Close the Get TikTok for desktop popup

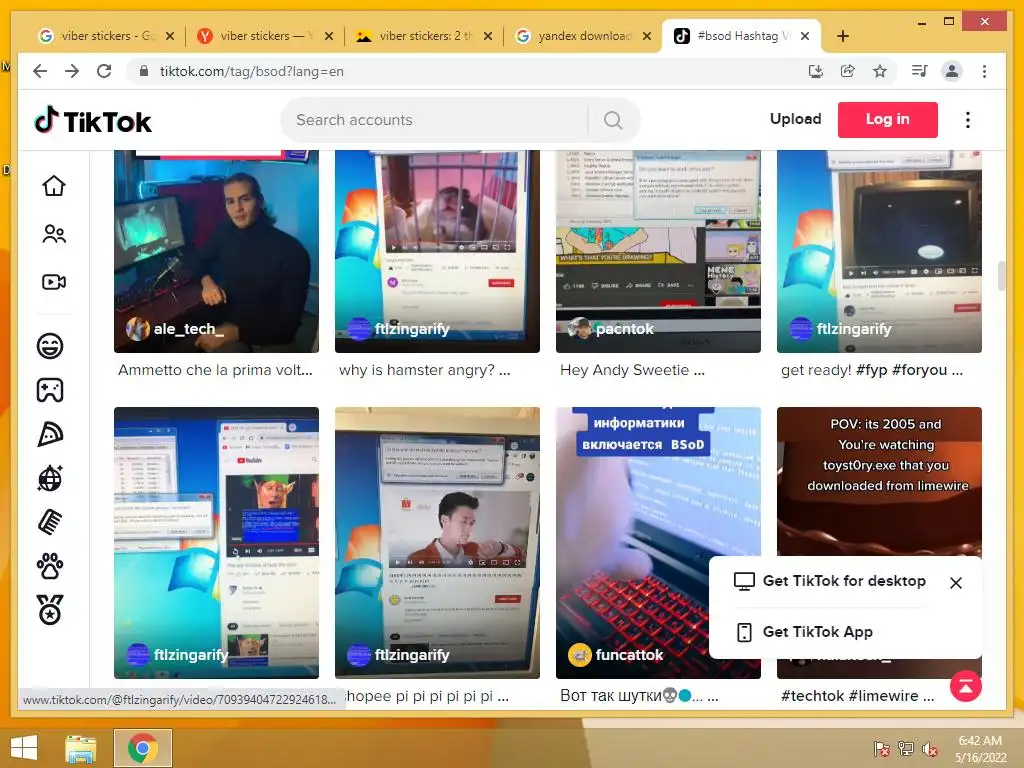tap(955, 583)
